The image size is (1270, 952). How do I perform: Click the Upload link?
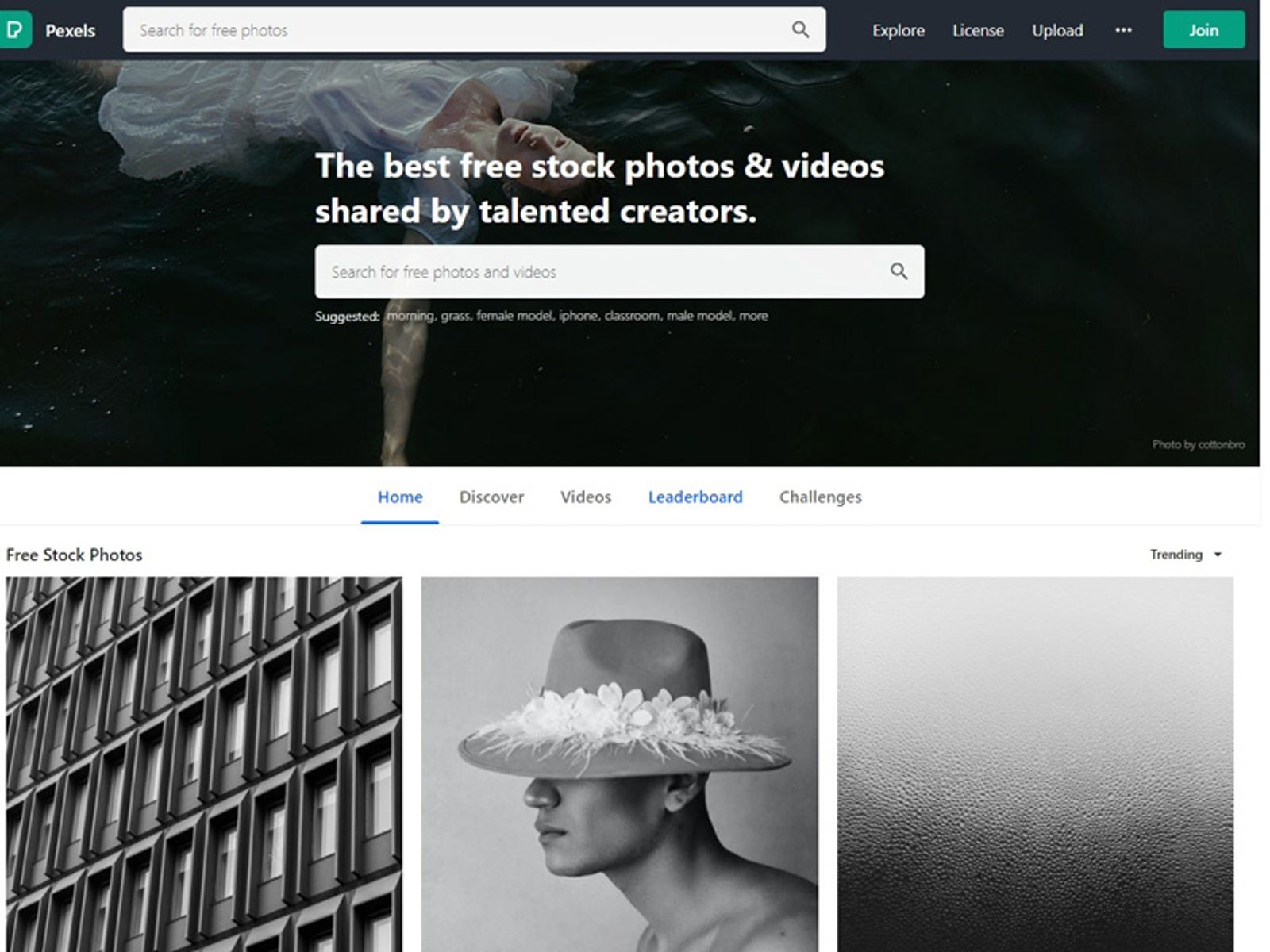(1057, 31)
